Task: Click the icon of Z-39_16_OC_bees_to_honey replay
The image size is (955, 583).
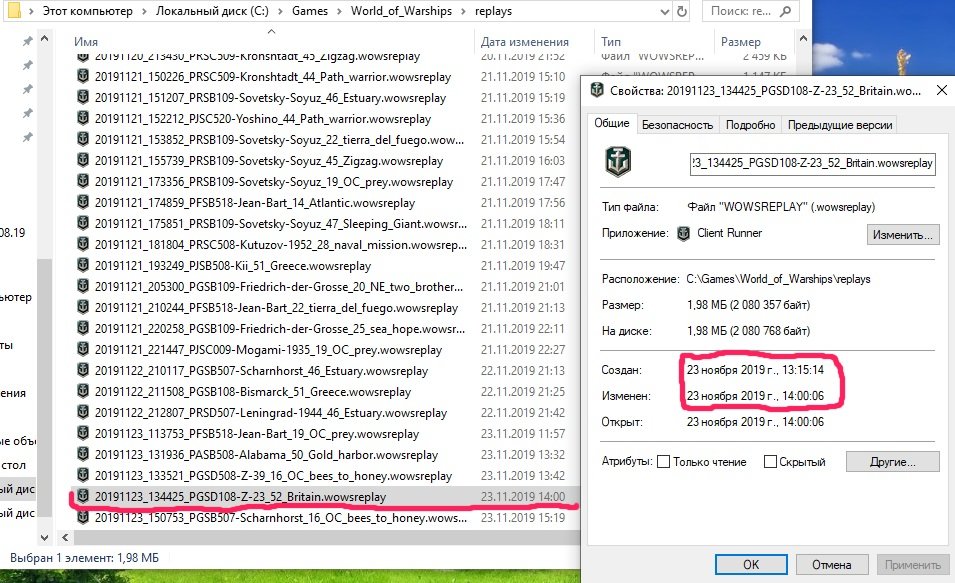Action: 83,475
